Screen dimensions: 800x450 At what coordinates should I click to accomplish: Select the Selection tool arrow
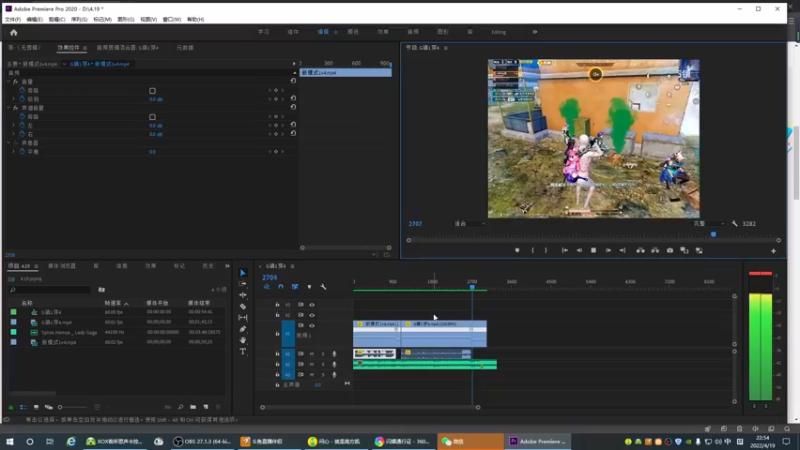pyautogui.click(x=243, y=273)
